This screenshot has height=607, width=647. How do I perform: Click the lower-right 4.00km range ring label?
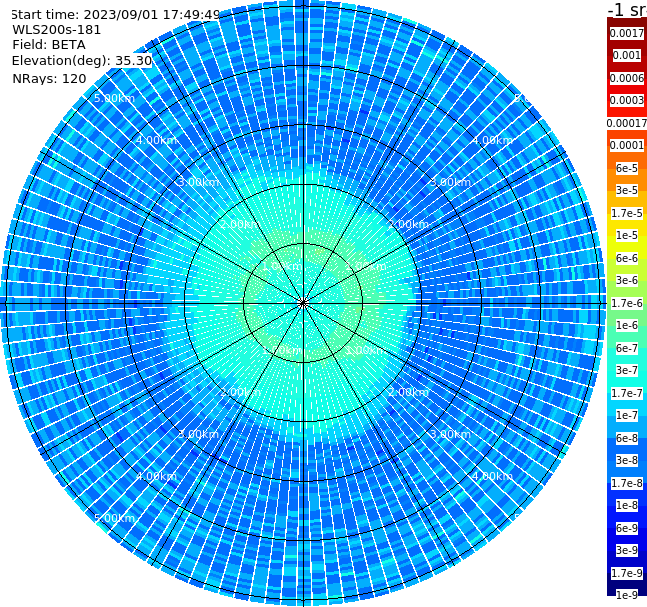pos(493,476)
